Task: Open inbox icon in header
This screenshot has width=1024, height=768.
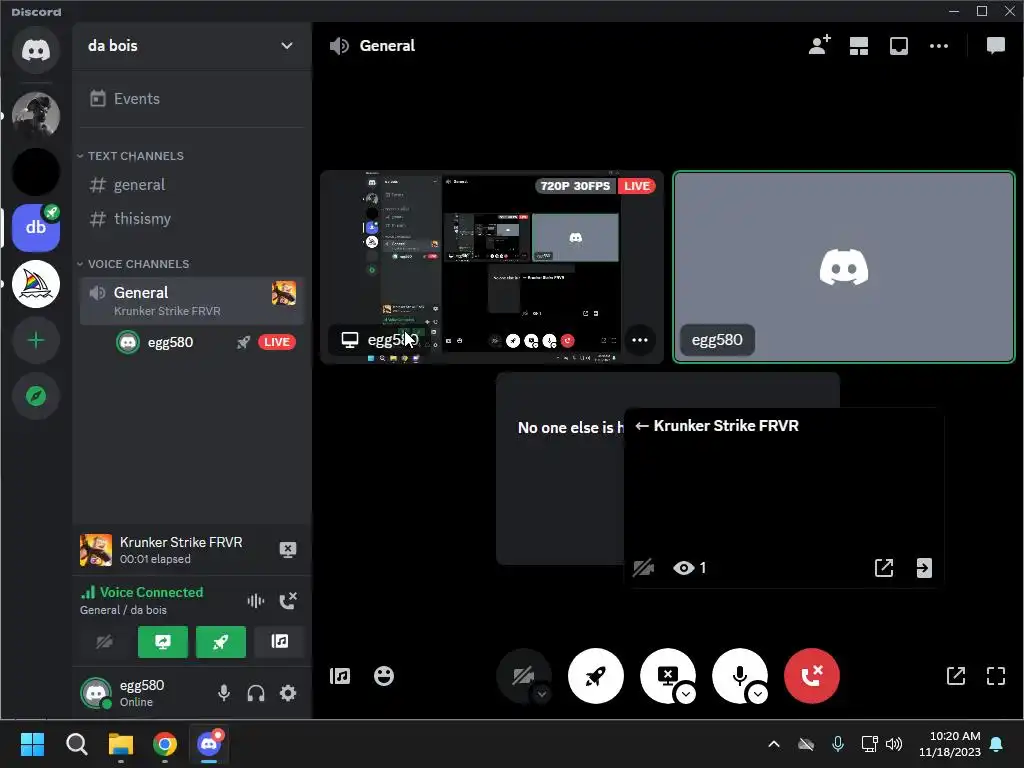Action: 899,46
